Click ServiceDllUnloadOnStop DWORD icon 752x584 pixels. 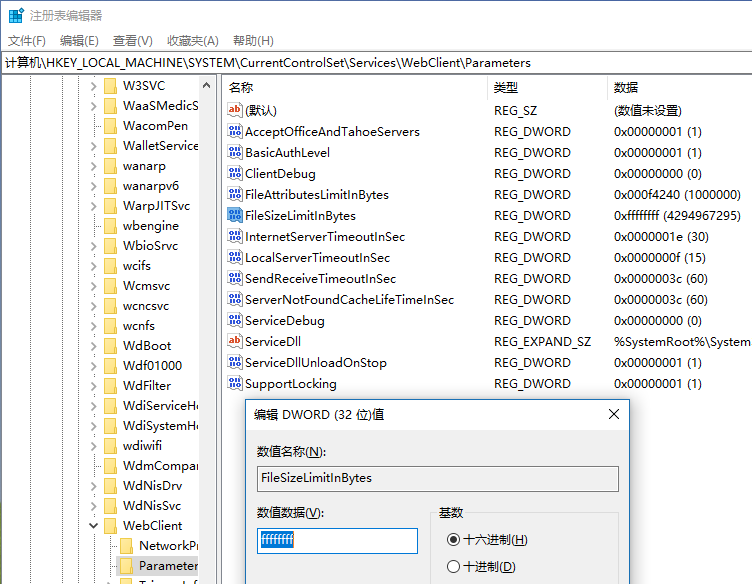pyautogui.click(x=235, y=362)
